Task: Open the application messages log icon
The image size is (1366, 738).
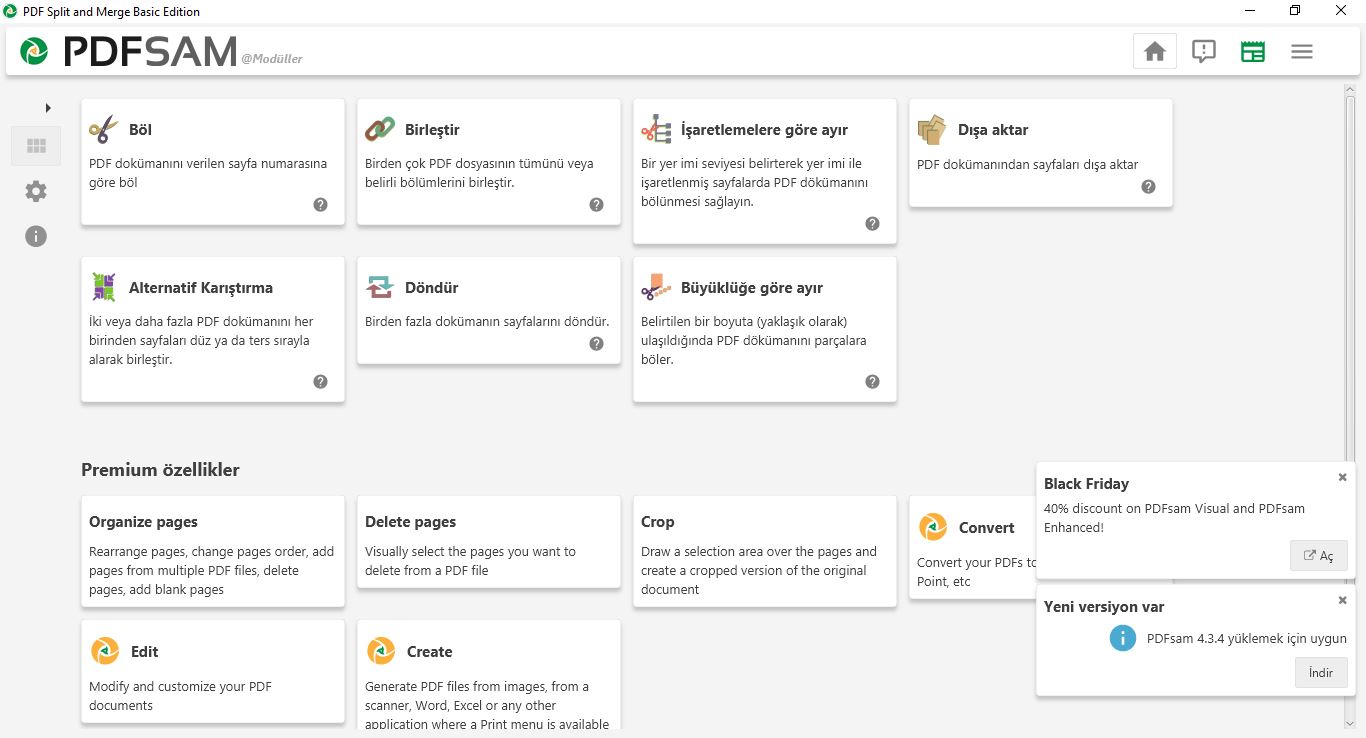Action: pos(1204,52)
